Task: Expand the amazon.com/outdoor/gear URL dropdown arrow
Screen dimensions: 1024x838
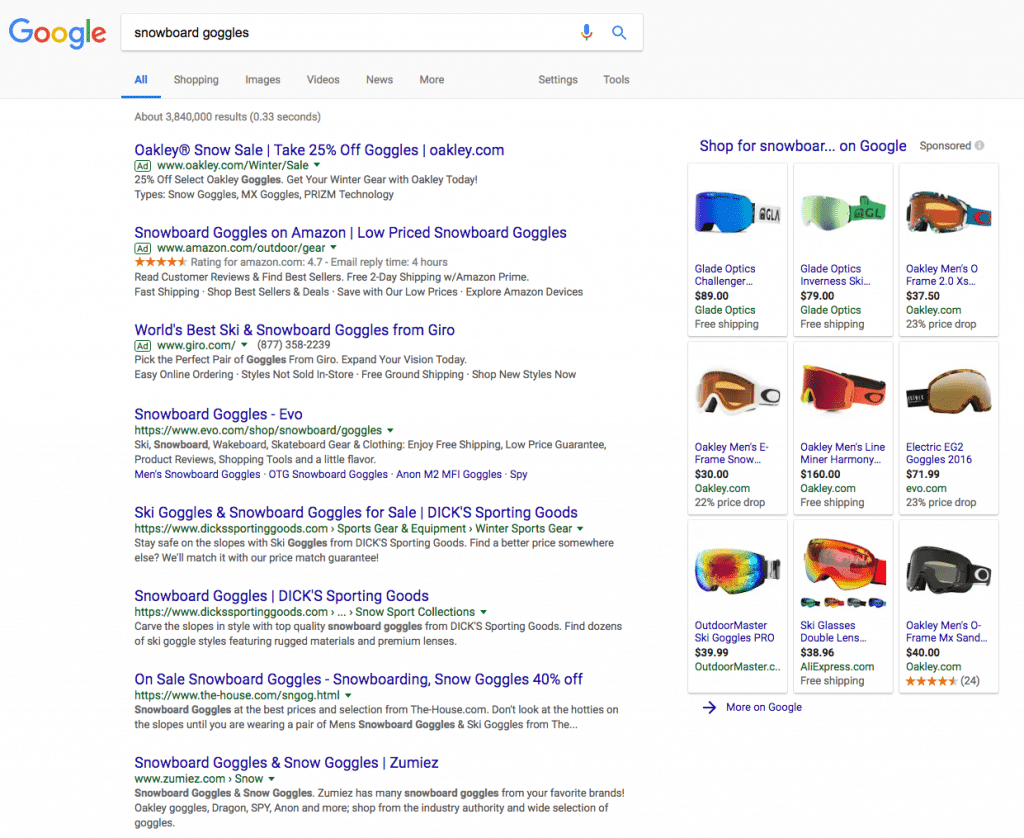Action: click(x=334, y=248)
